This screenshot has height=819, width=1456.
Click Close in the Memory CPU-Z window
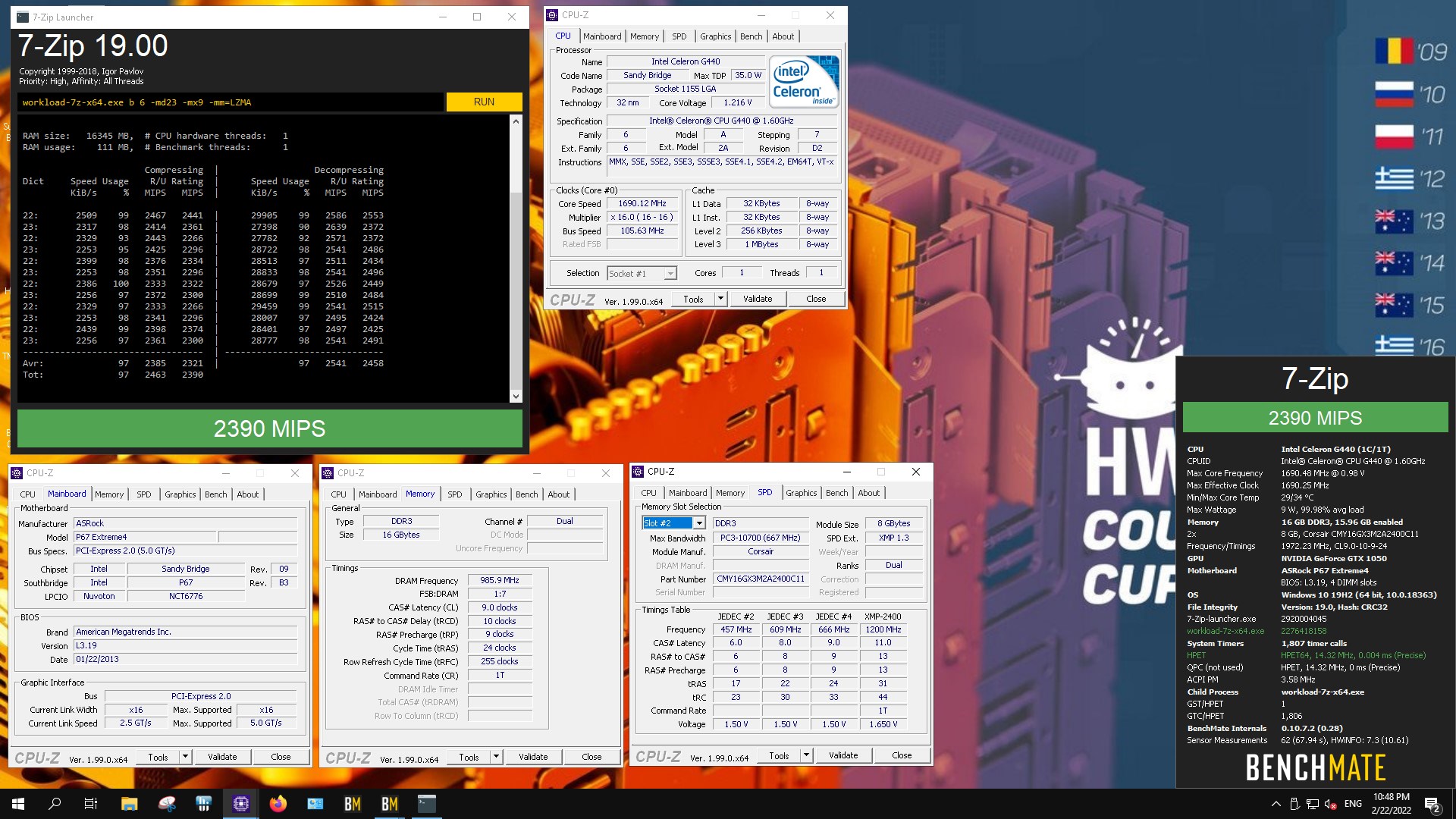(x=591, y=757)
